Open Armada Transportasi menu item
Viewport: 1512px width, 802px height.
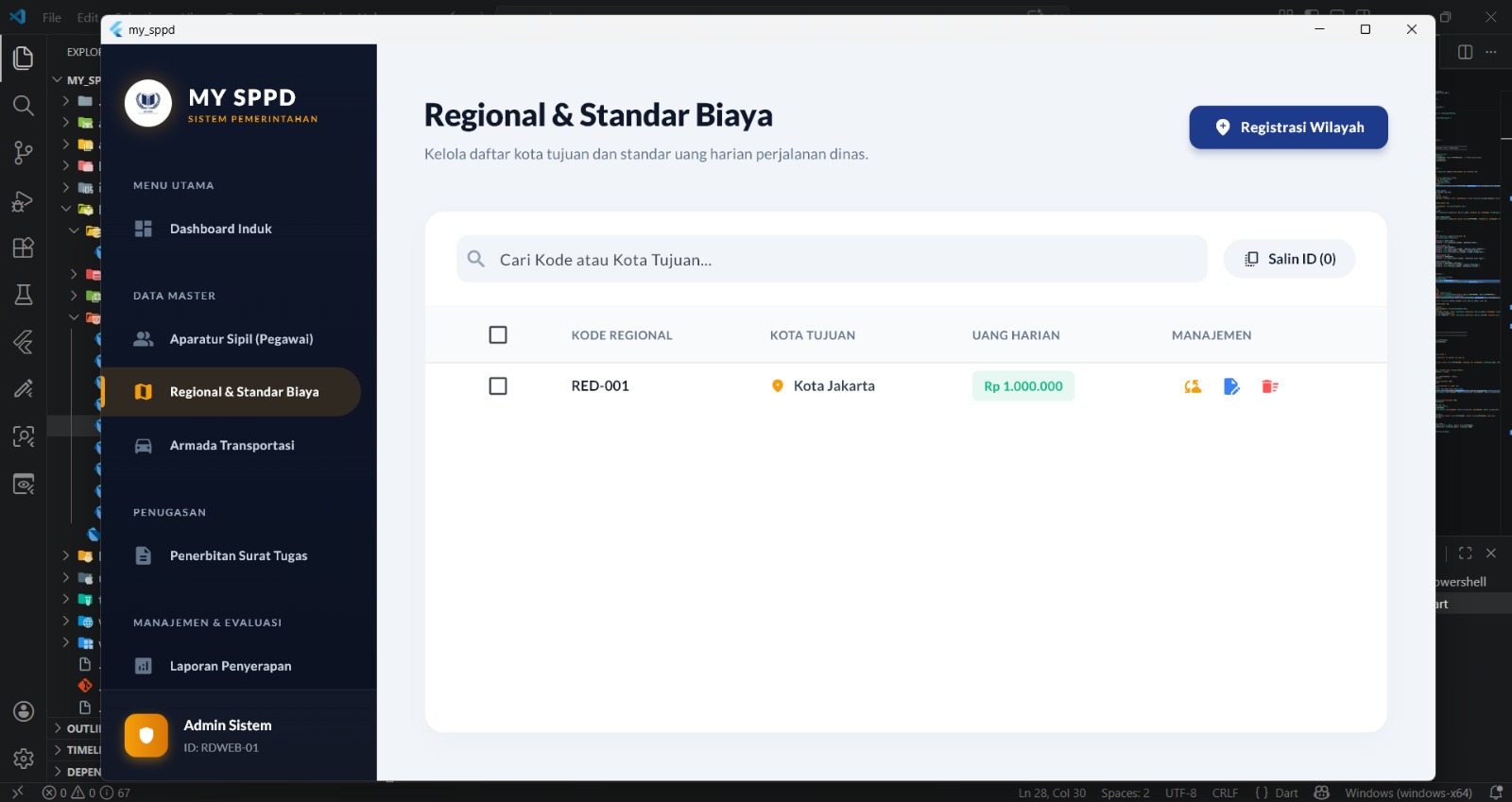click(231, 446)
